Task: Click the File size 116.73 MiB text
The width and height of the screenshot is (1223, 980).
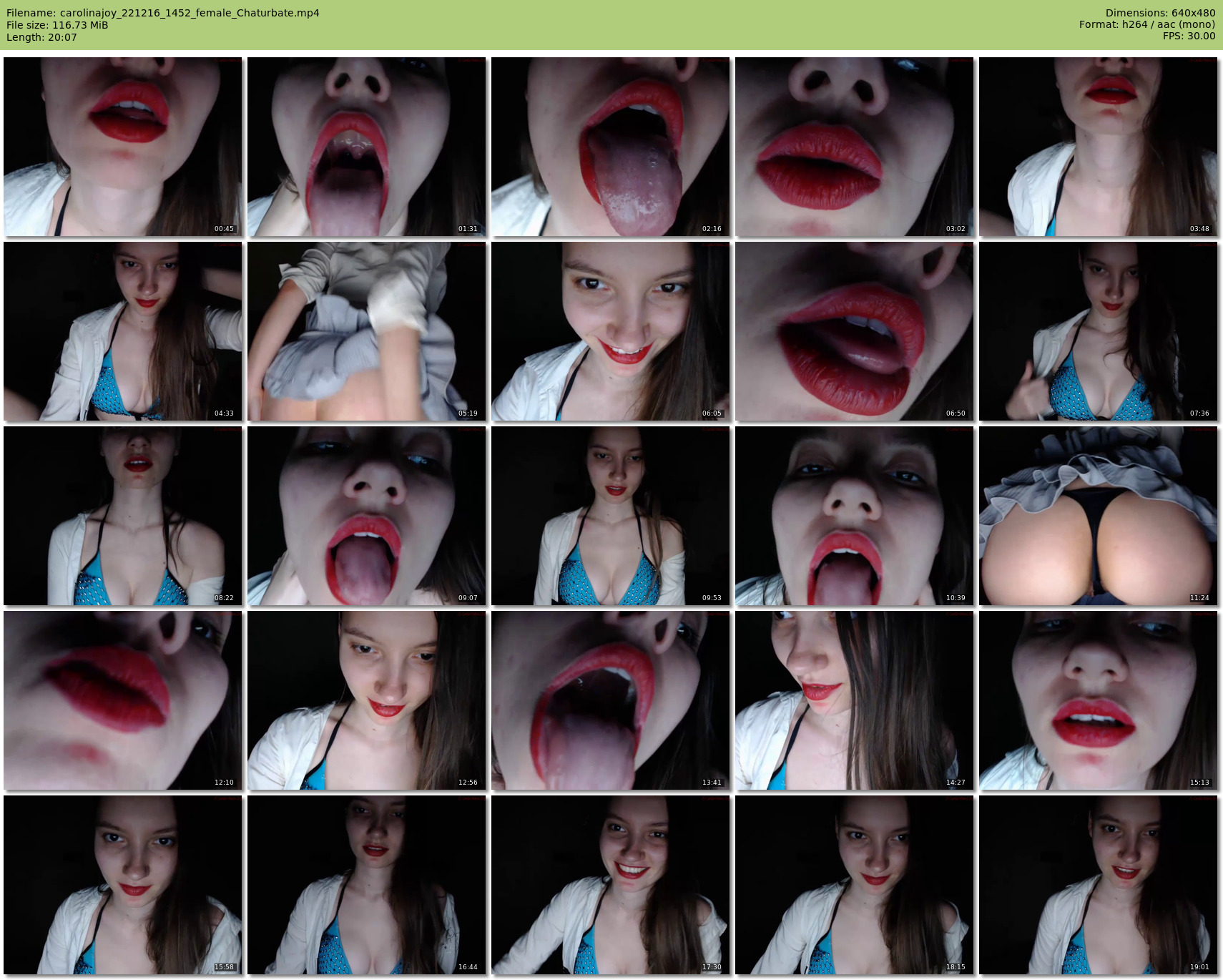Action: (x=57, y=25)
